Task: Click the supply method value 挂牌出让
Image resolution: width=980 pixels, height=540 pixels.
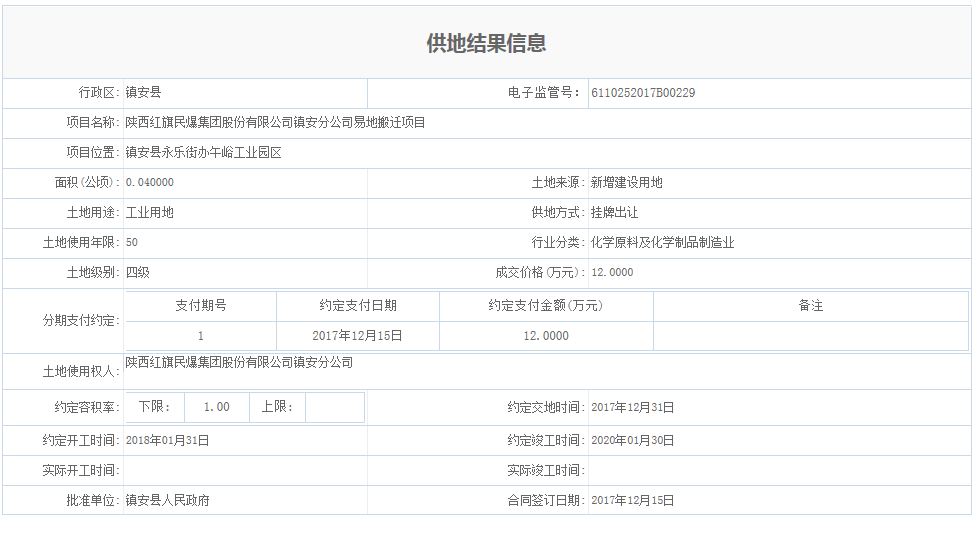Action: [614, 212]
